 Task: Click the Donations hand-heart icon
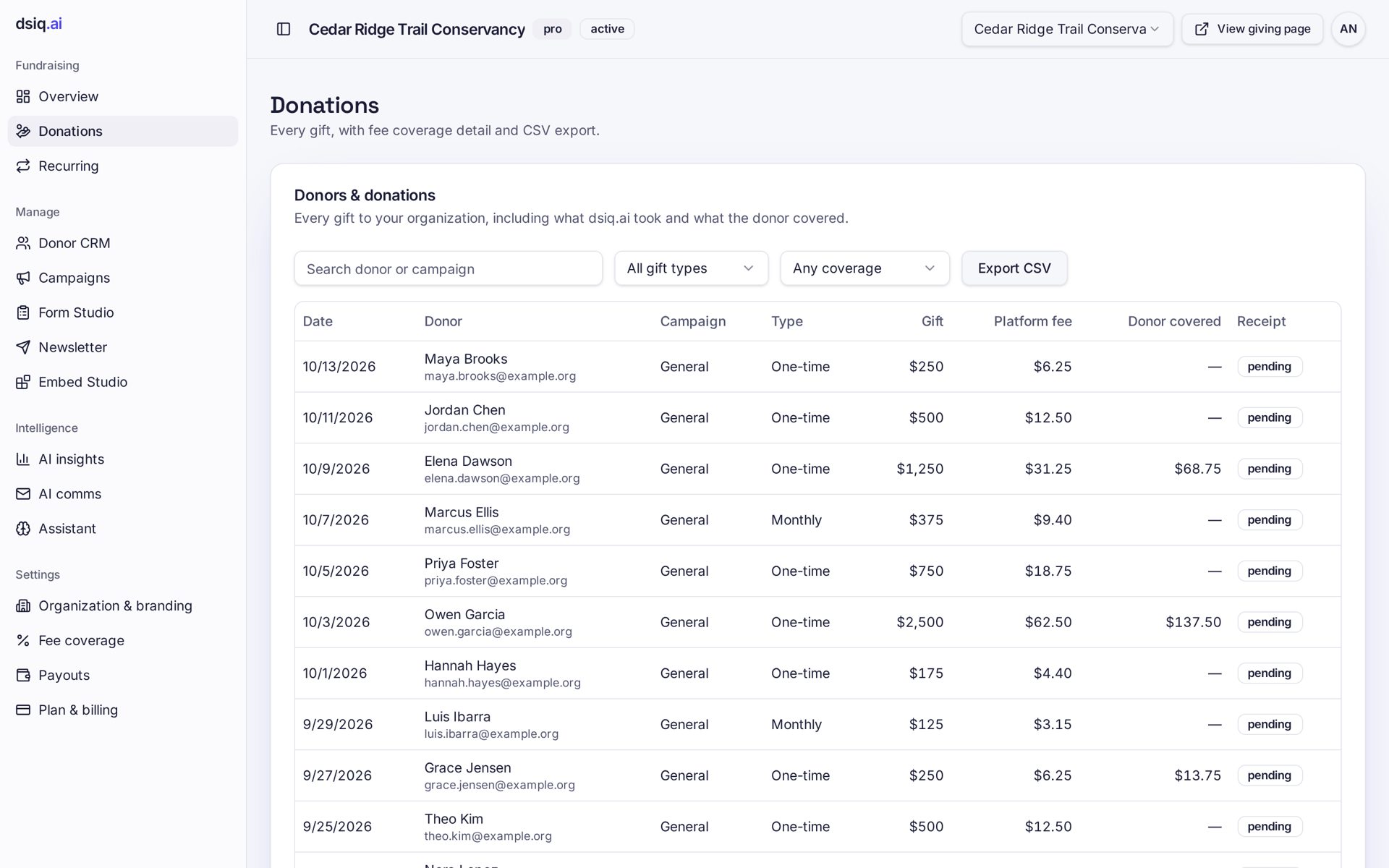(23, 131)
